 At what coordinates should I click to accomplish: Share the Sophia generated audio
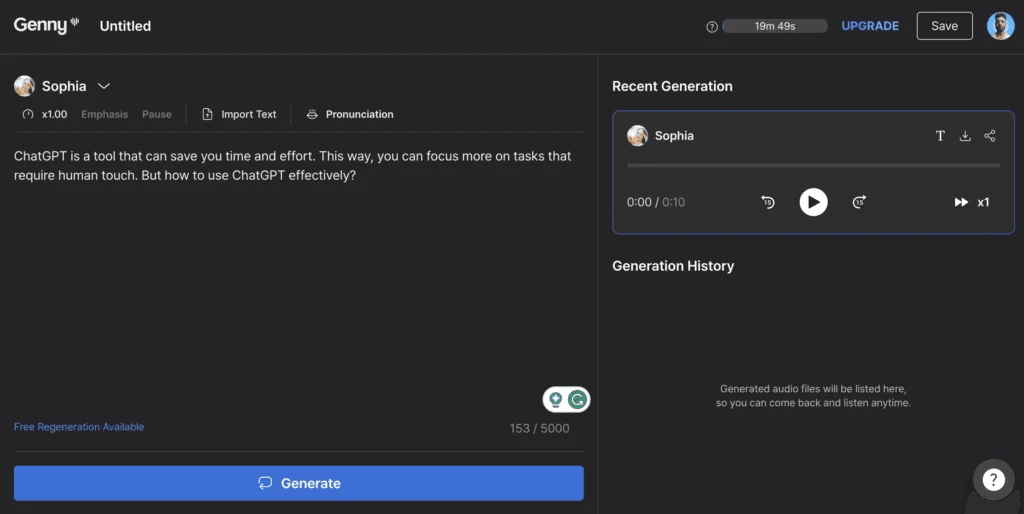(990, 136)
